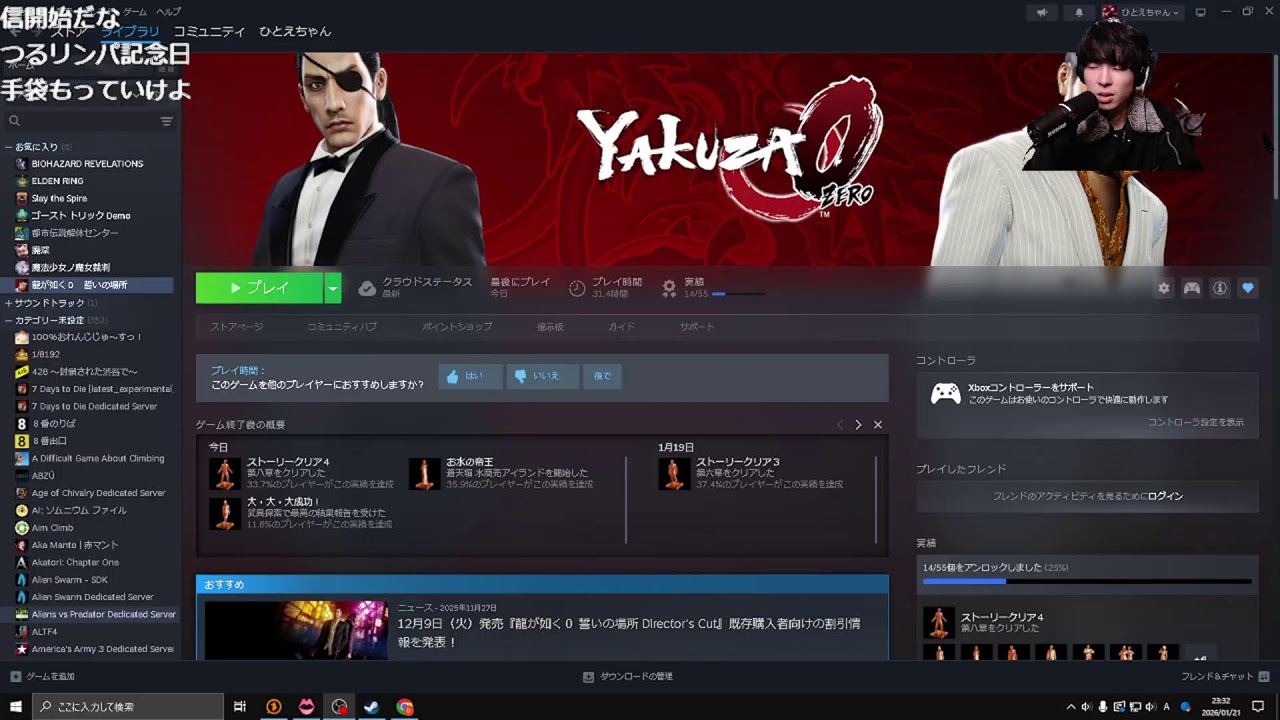Click コントローラ設定を表示 link

tap(1196, 422)
